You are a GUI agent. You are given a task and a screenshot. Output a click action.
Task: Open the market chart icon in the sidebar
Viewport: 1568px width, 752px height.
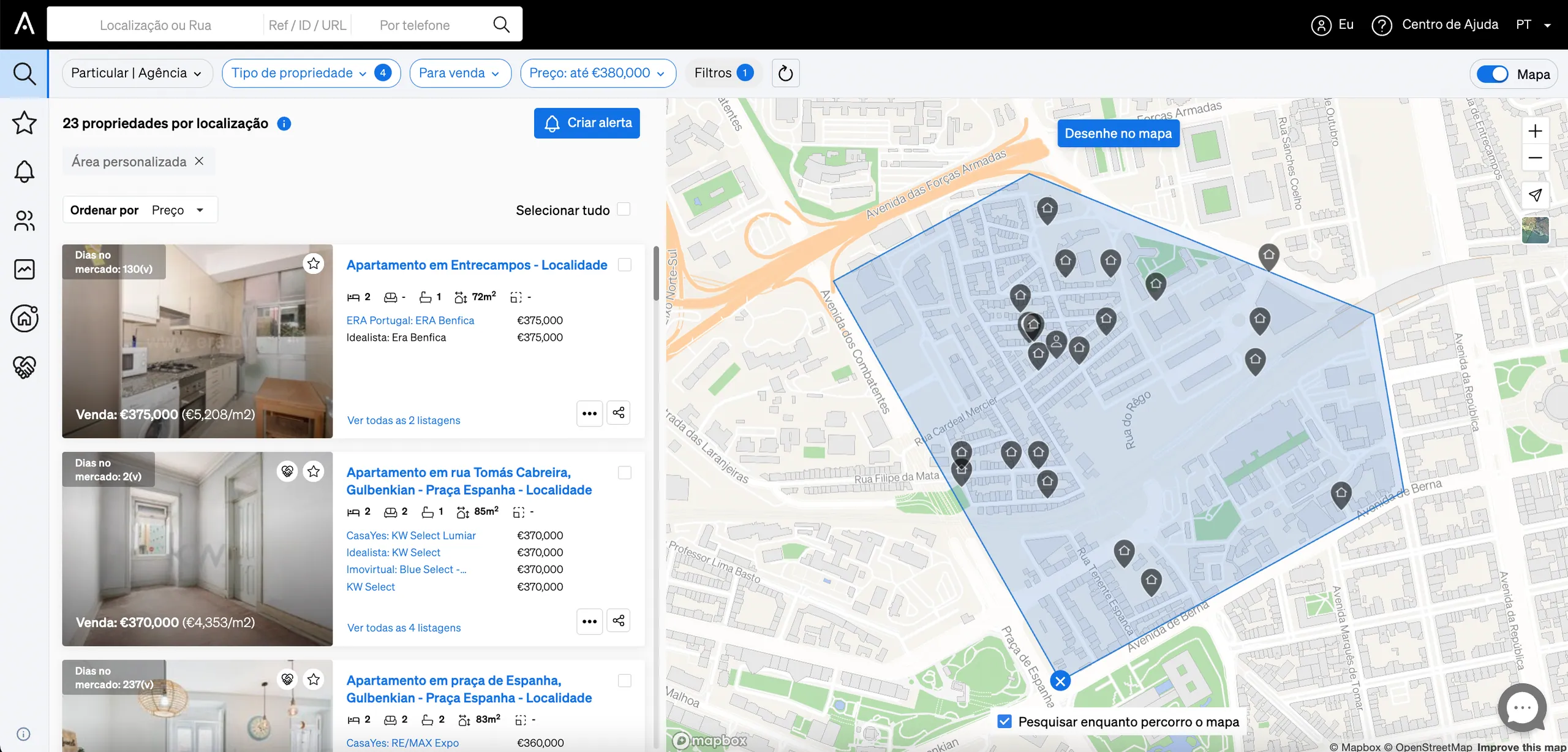tap(24, 269)
